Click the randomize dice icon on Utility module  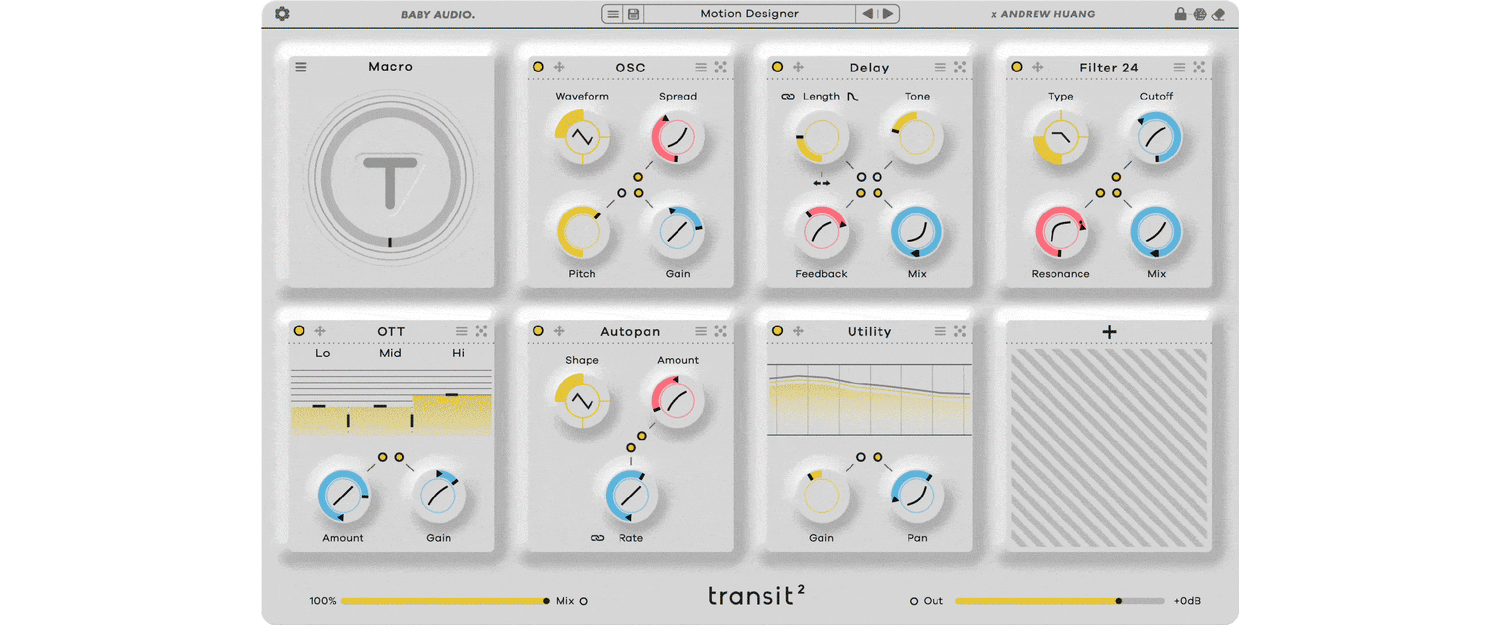click(959, 331)
